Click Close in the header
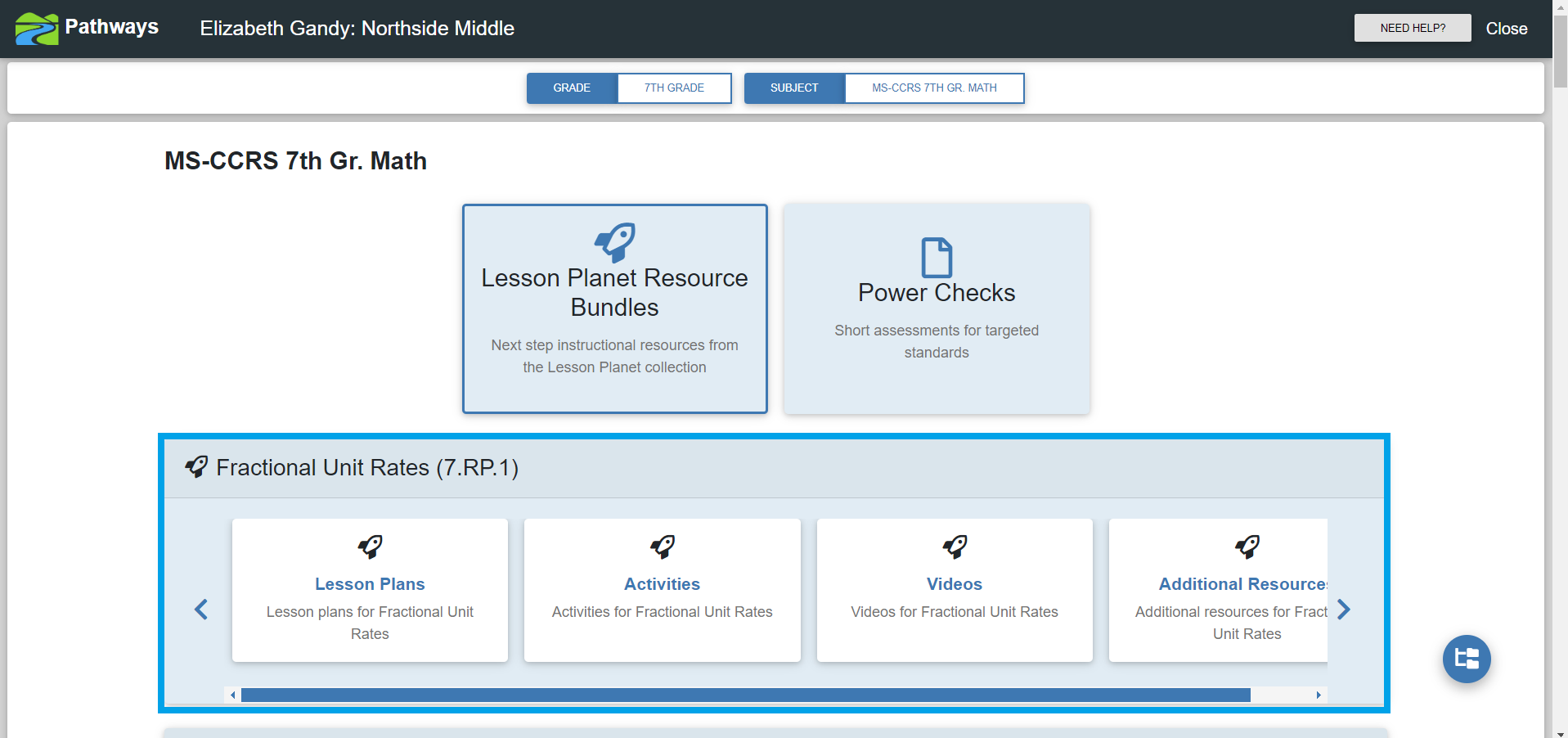 pyautogui.click(x=1507, y=29)
